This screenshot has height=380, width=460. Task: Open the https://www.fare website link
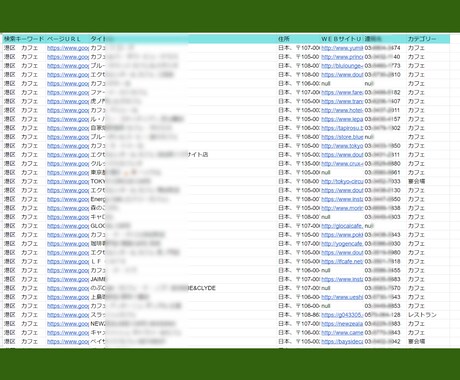click(342, 92)
